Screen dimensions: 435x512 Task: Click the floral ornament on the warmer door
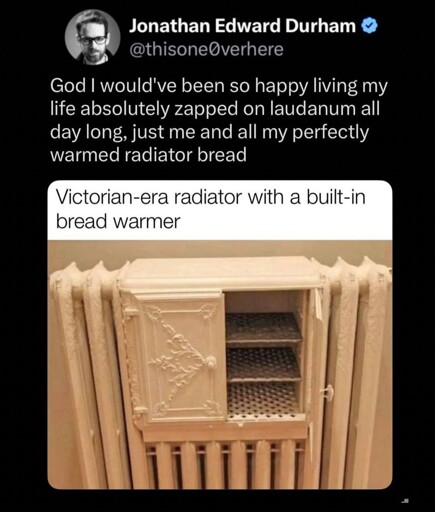178,359
